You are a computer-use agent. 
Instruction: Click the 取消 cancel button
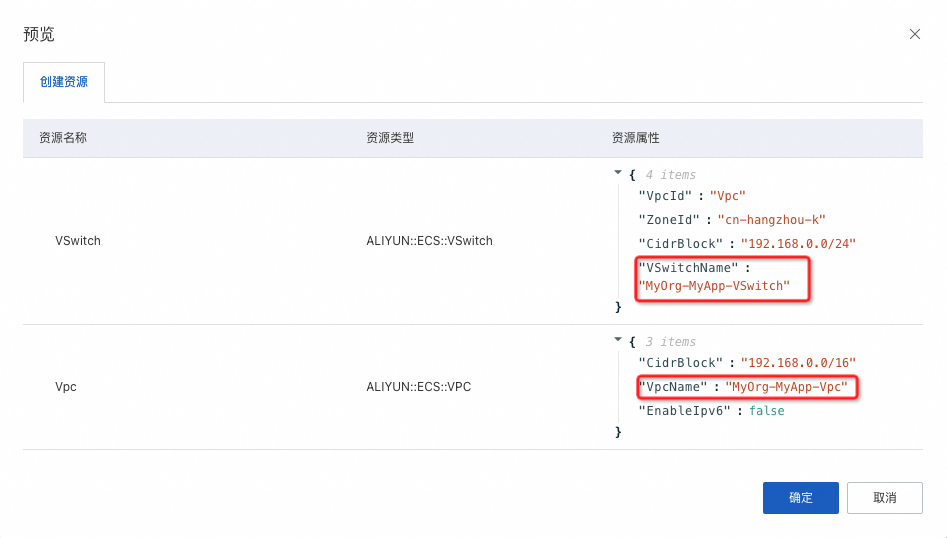[x=884, y=498]
